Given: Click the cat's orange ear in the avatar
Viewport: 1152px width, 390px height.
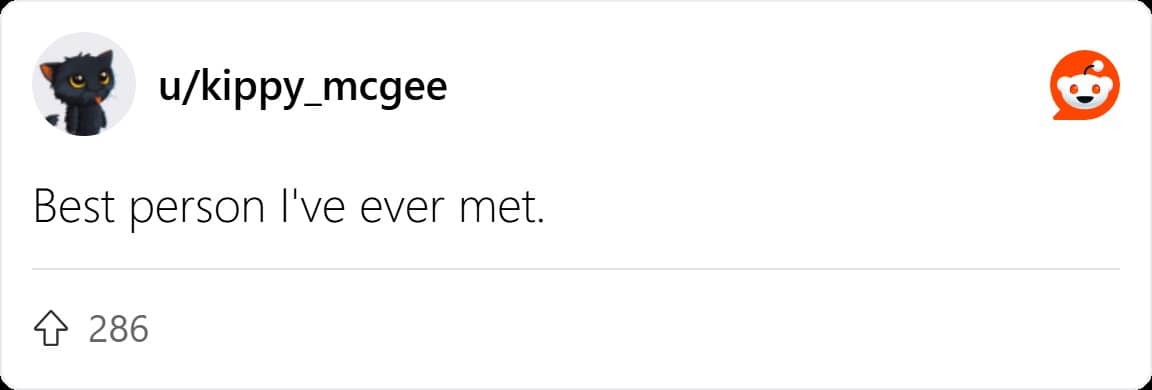Looking at the screenshot, I should [x=47, y=72].
